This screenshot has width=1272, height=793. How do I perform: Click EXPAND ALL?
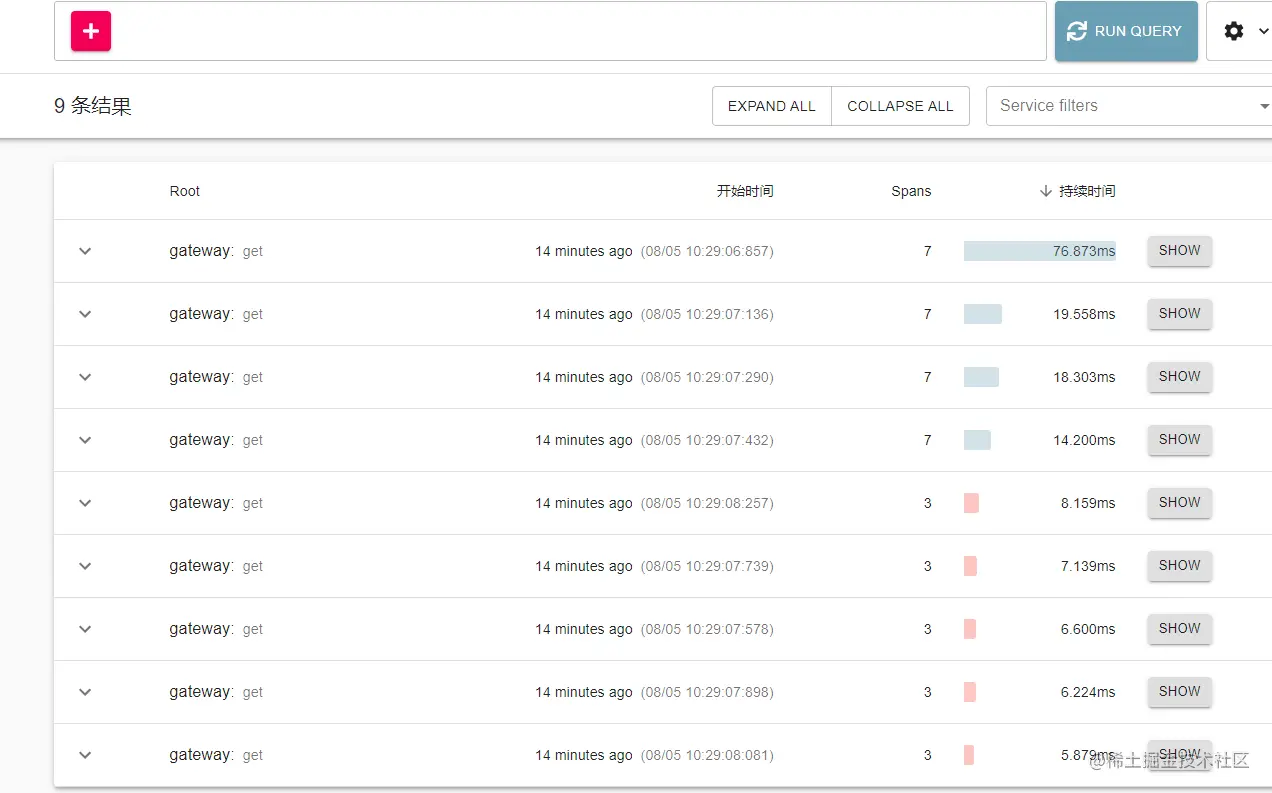[771, 106]
